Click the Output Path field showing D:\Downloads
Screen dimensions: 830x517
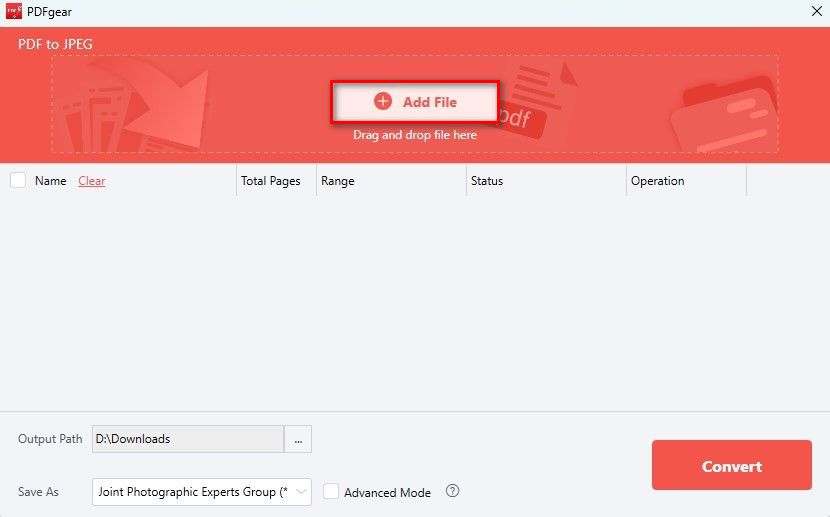click(x=188, y=439)
